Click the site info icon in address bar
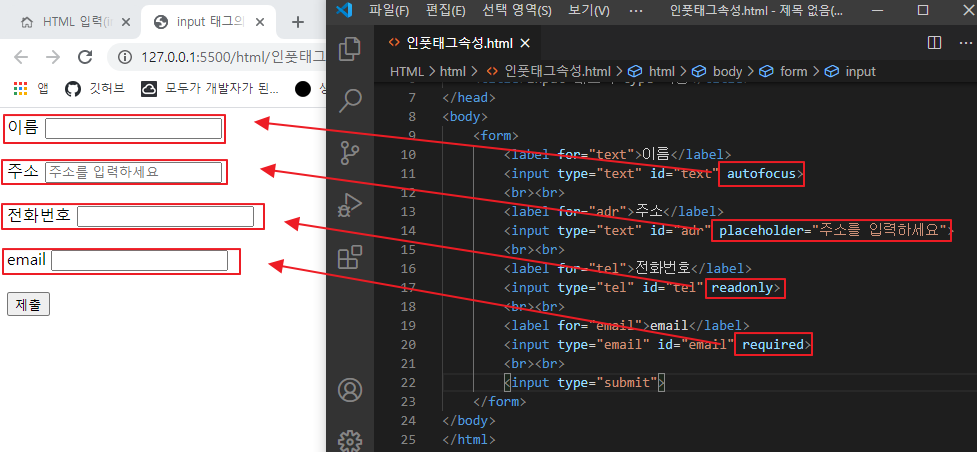This screenshot has height=452, width=977. point(125,57)
